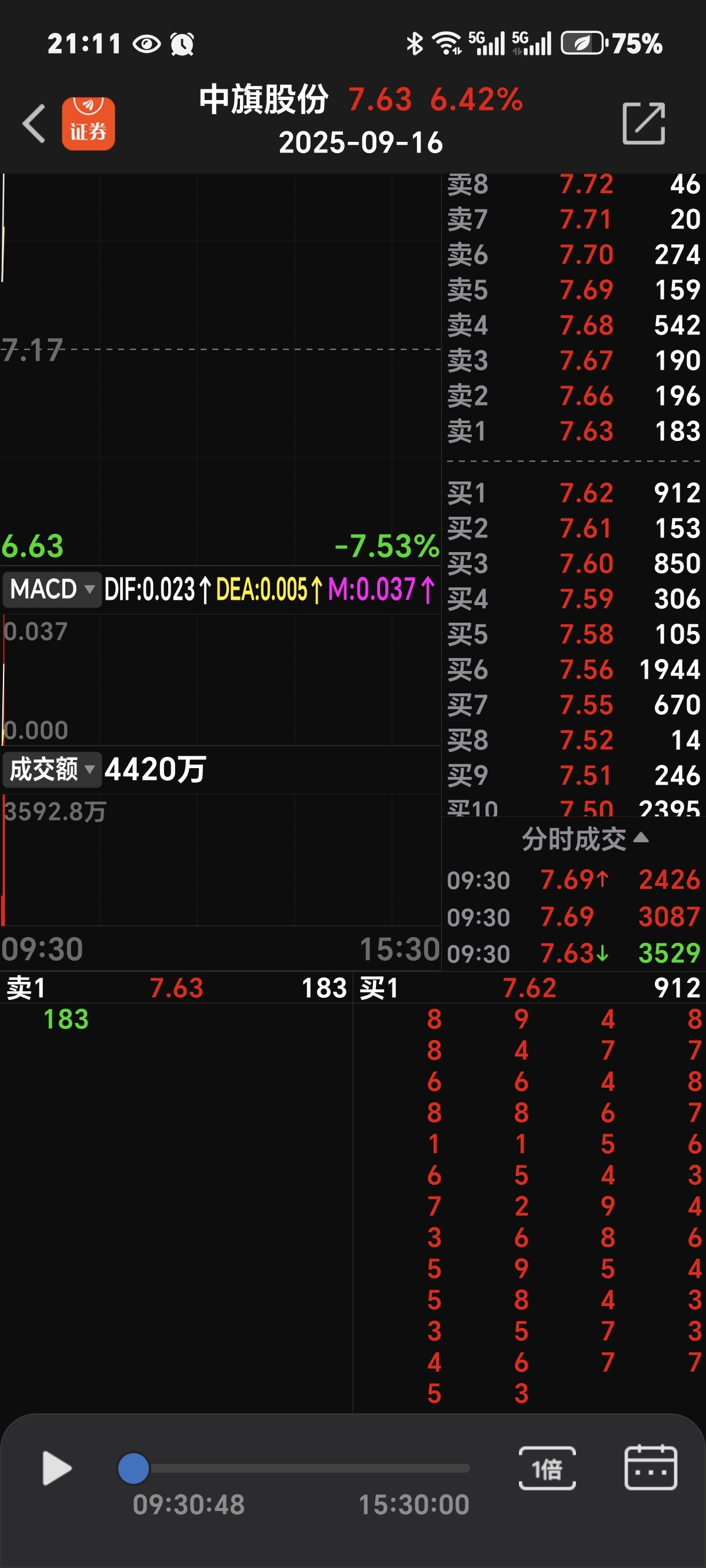Tap the date 2025-09-16

[x=361, y=142]
